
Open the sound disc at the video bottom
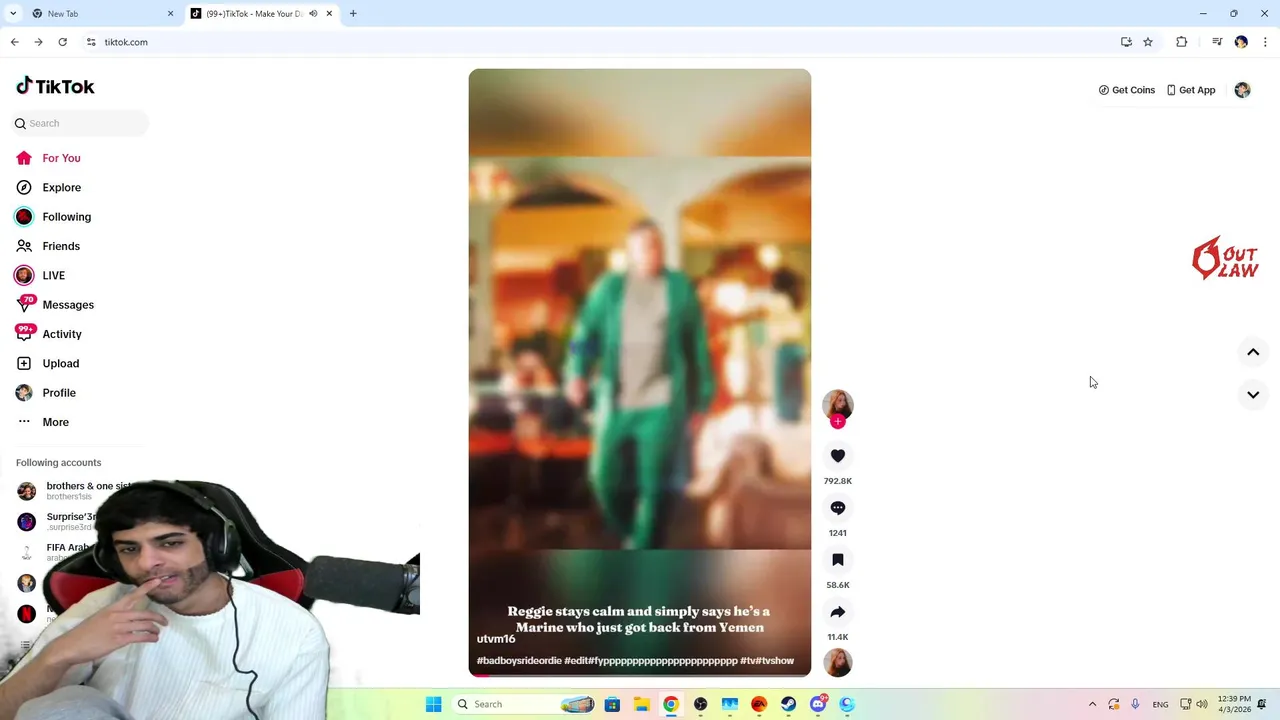pos(838,662)
